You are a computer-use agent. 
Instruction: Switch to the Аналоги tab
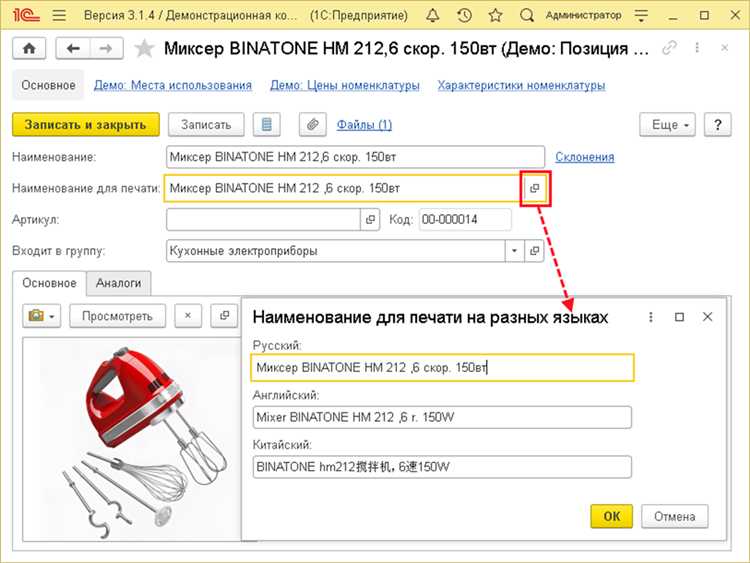119,283
